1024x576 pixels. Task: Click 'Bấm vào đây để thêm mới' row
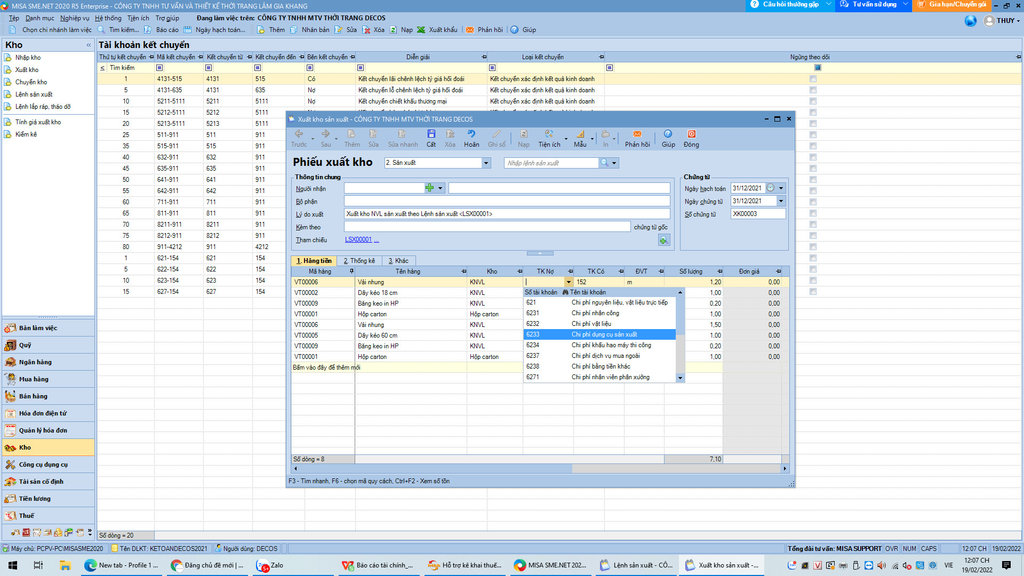[x=326, y=367]
